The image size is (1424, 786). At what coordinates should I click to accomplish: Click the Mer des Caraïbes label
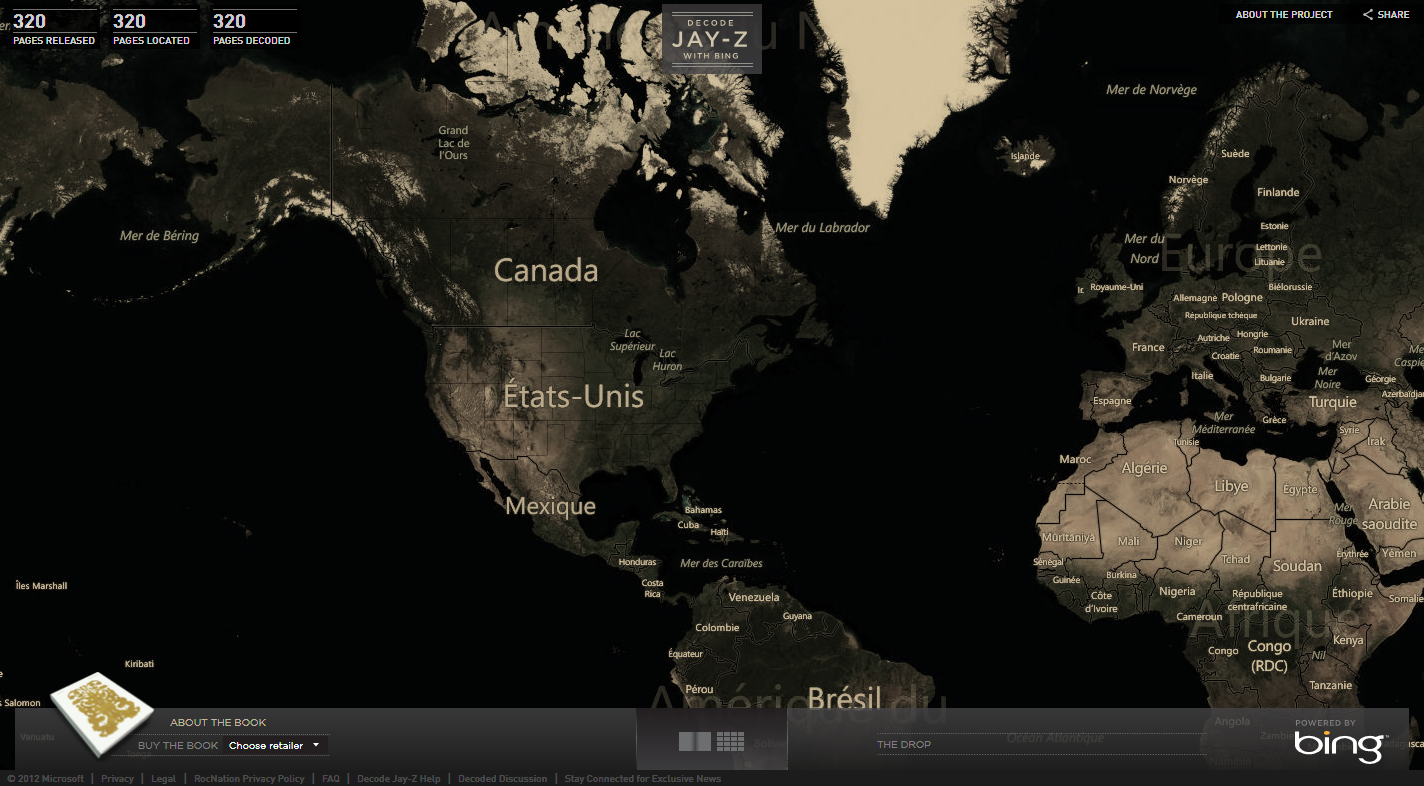tap(721, 563)
